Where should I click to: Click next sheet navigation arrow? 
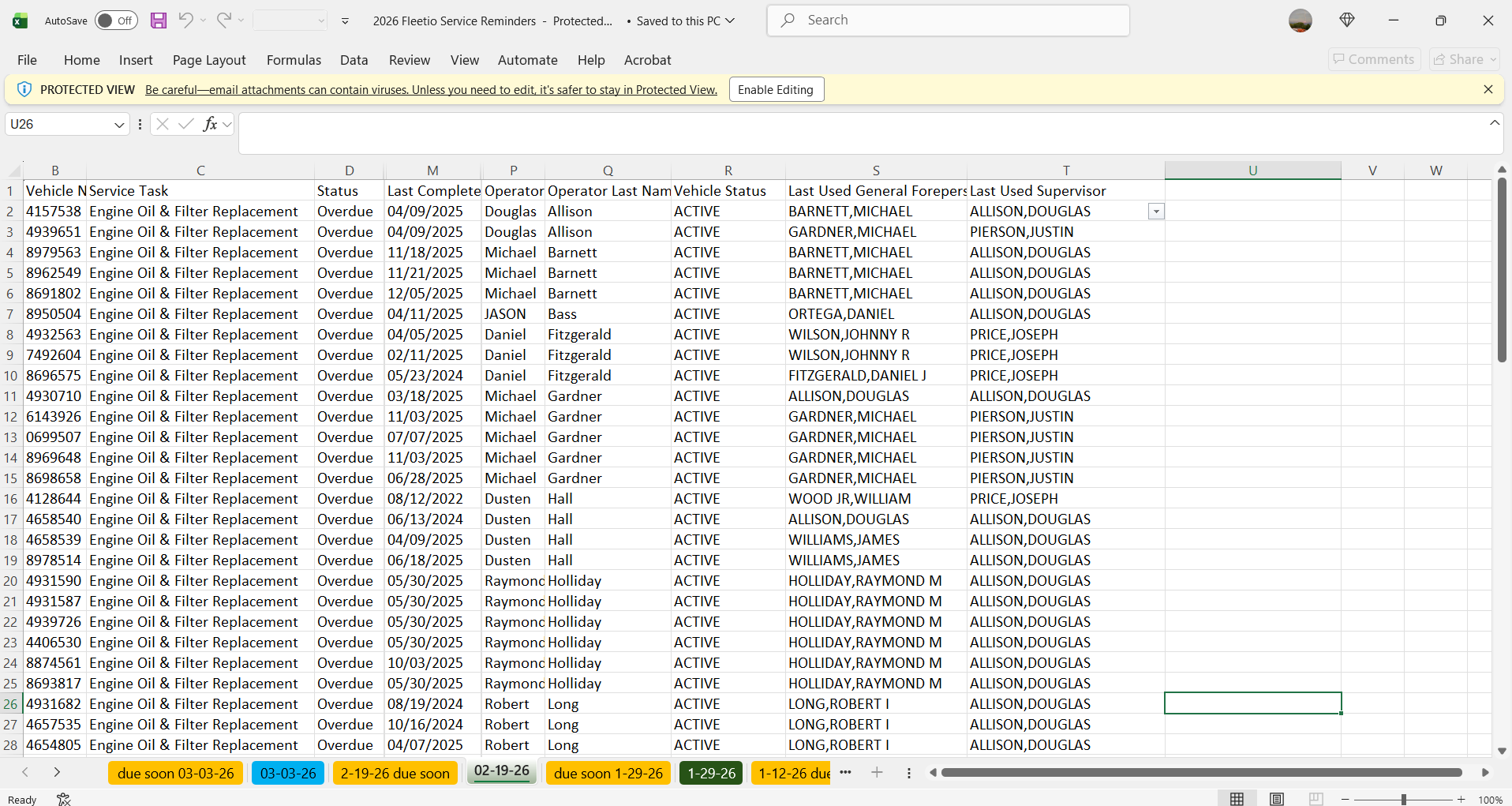point(57,772)
